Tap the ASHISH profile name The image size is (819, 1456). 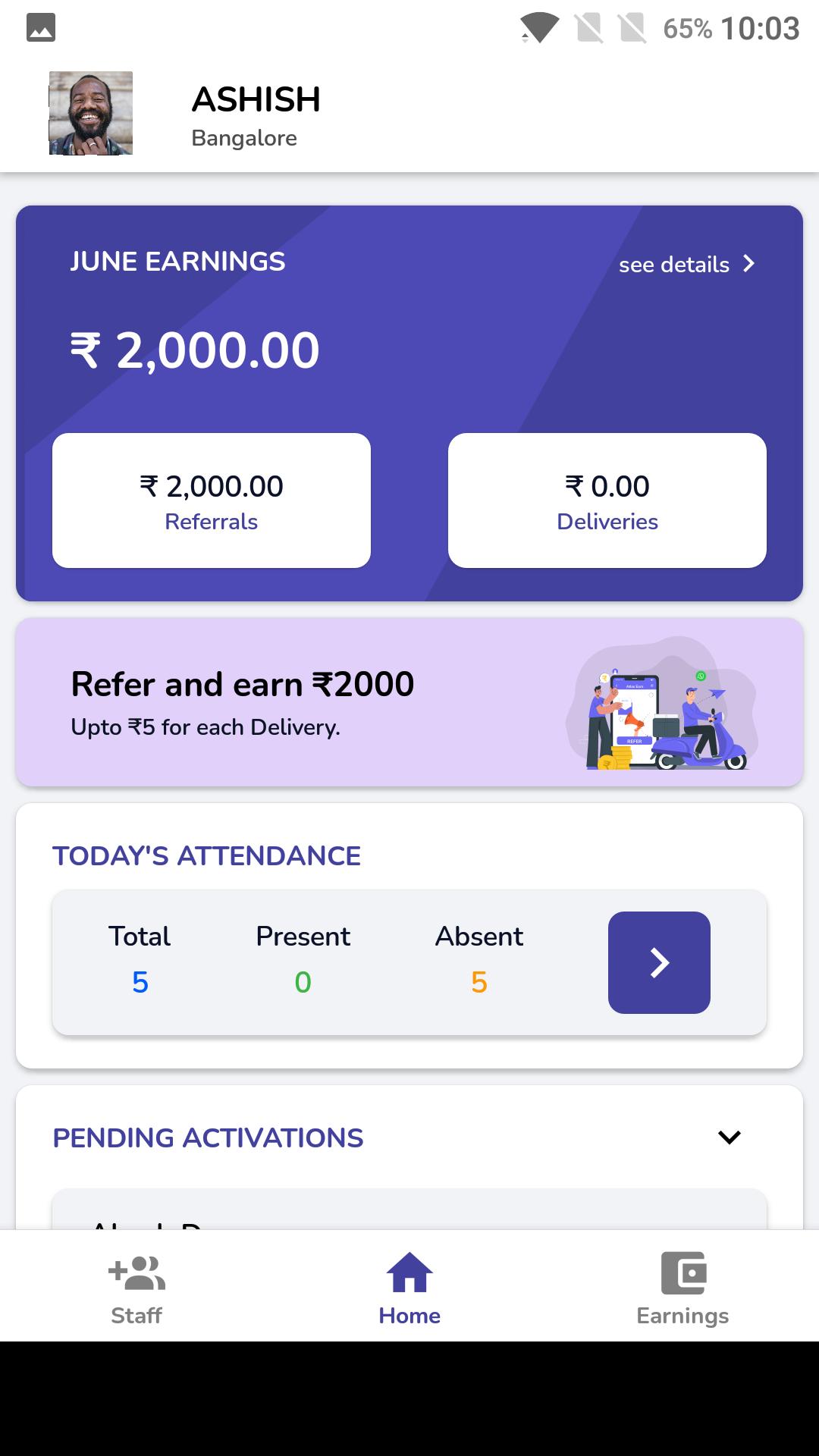tap(256, 99)
